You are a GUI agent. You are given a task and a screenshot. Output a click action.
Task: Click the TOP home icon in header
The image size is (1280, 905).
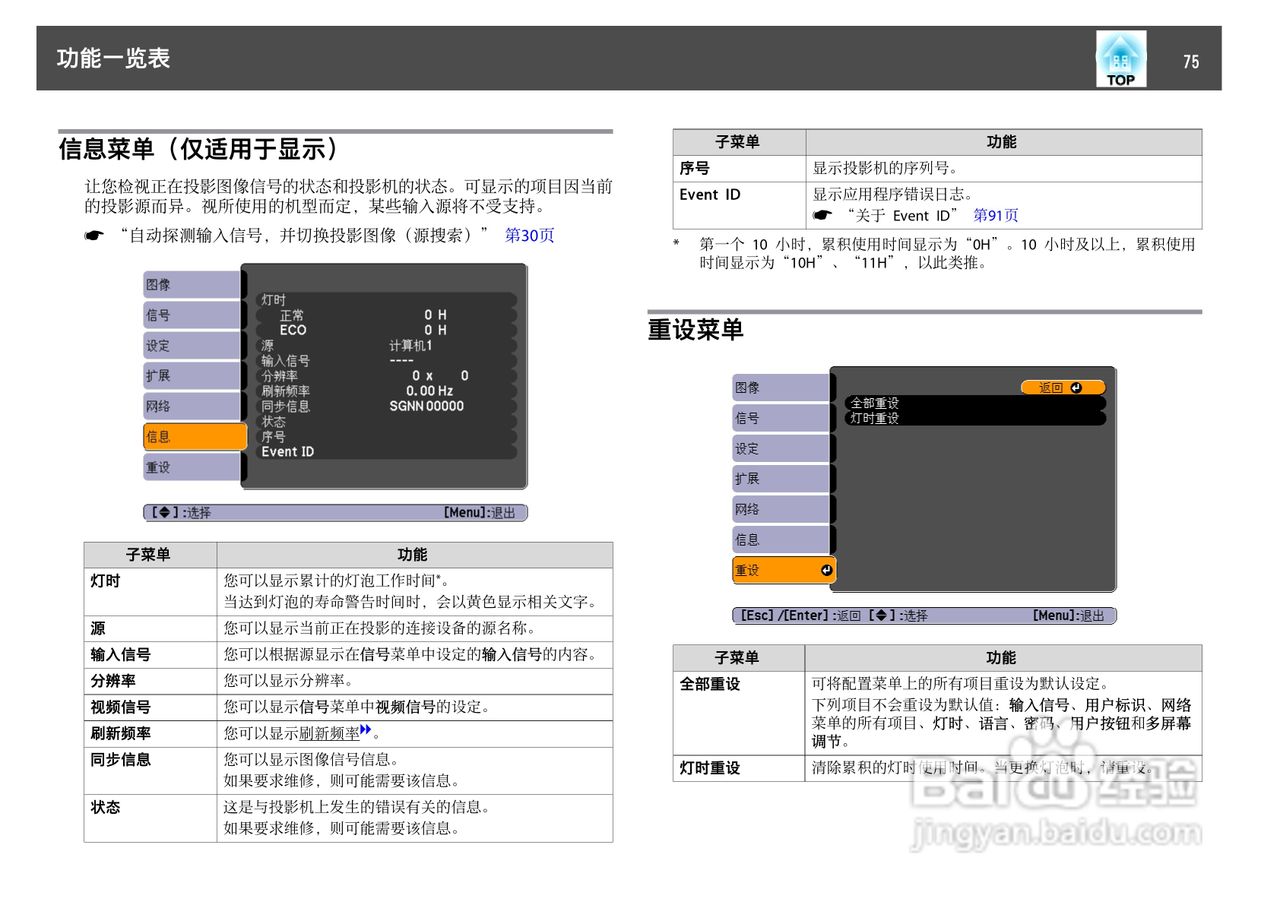coord(1120,59)
